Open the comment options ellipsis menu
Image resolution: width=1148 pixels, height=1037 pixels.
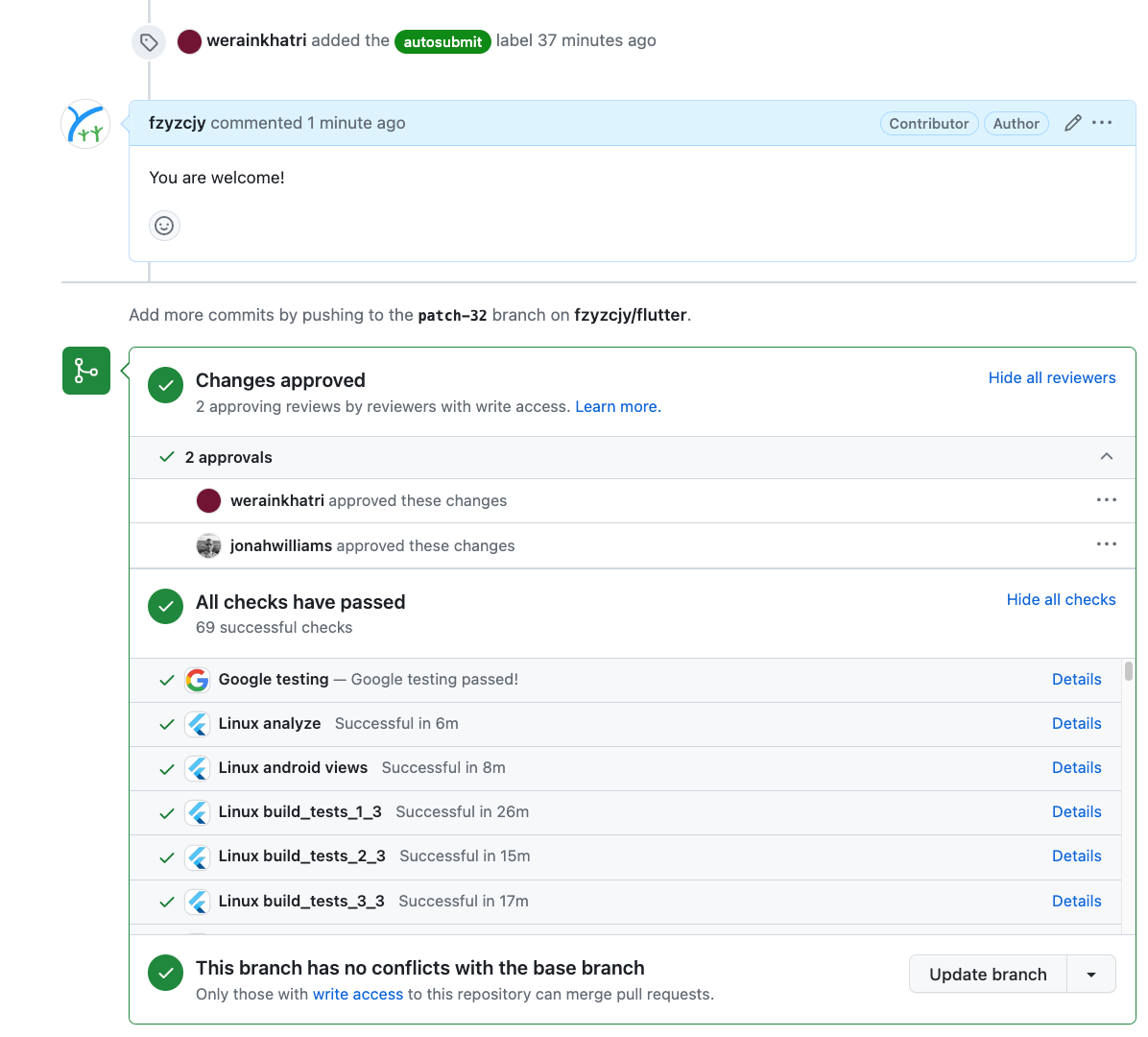tap(1102, 123)
